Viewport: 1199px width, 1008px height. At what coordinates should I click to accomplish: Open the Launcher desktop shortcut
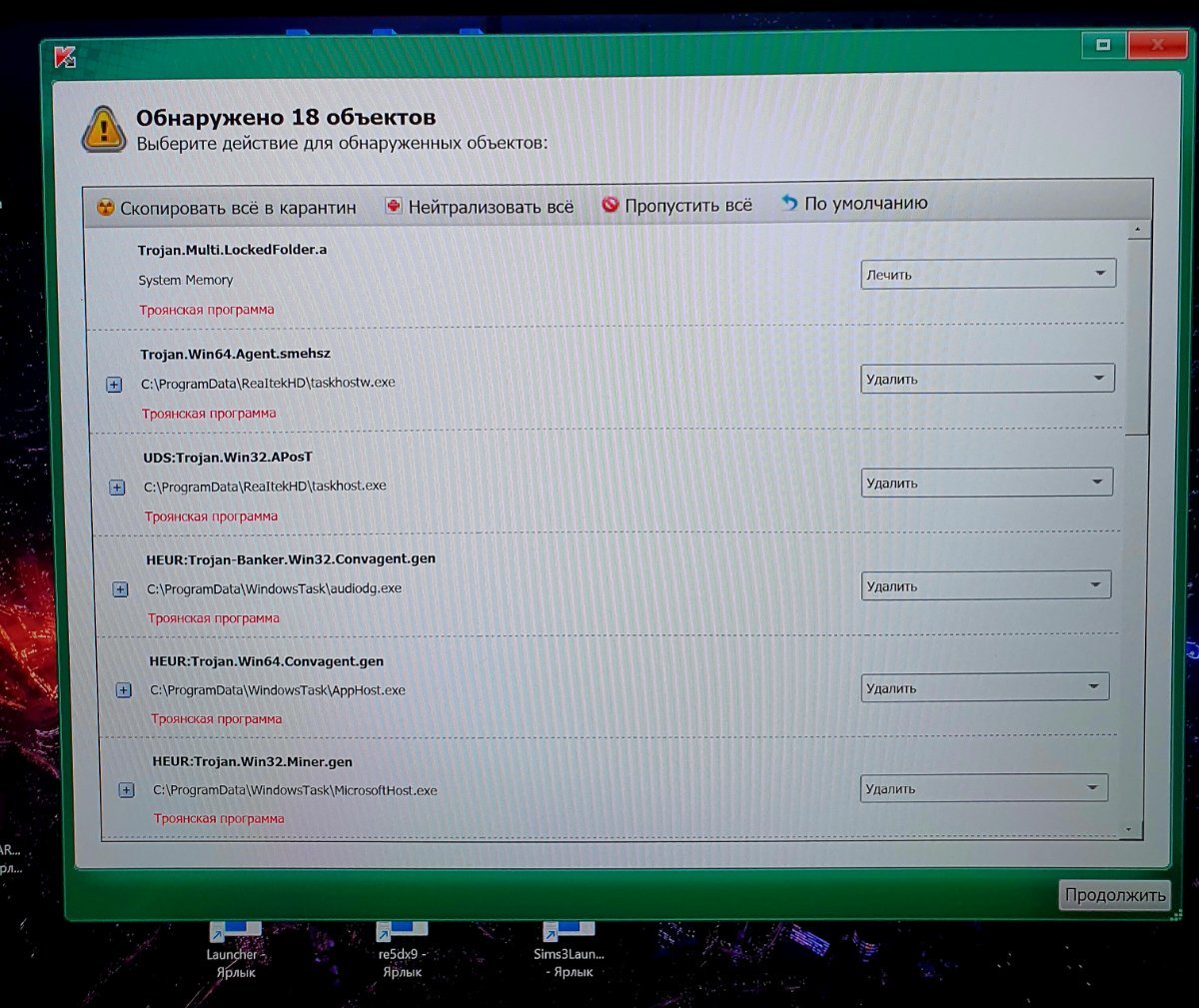click(235, 949)
